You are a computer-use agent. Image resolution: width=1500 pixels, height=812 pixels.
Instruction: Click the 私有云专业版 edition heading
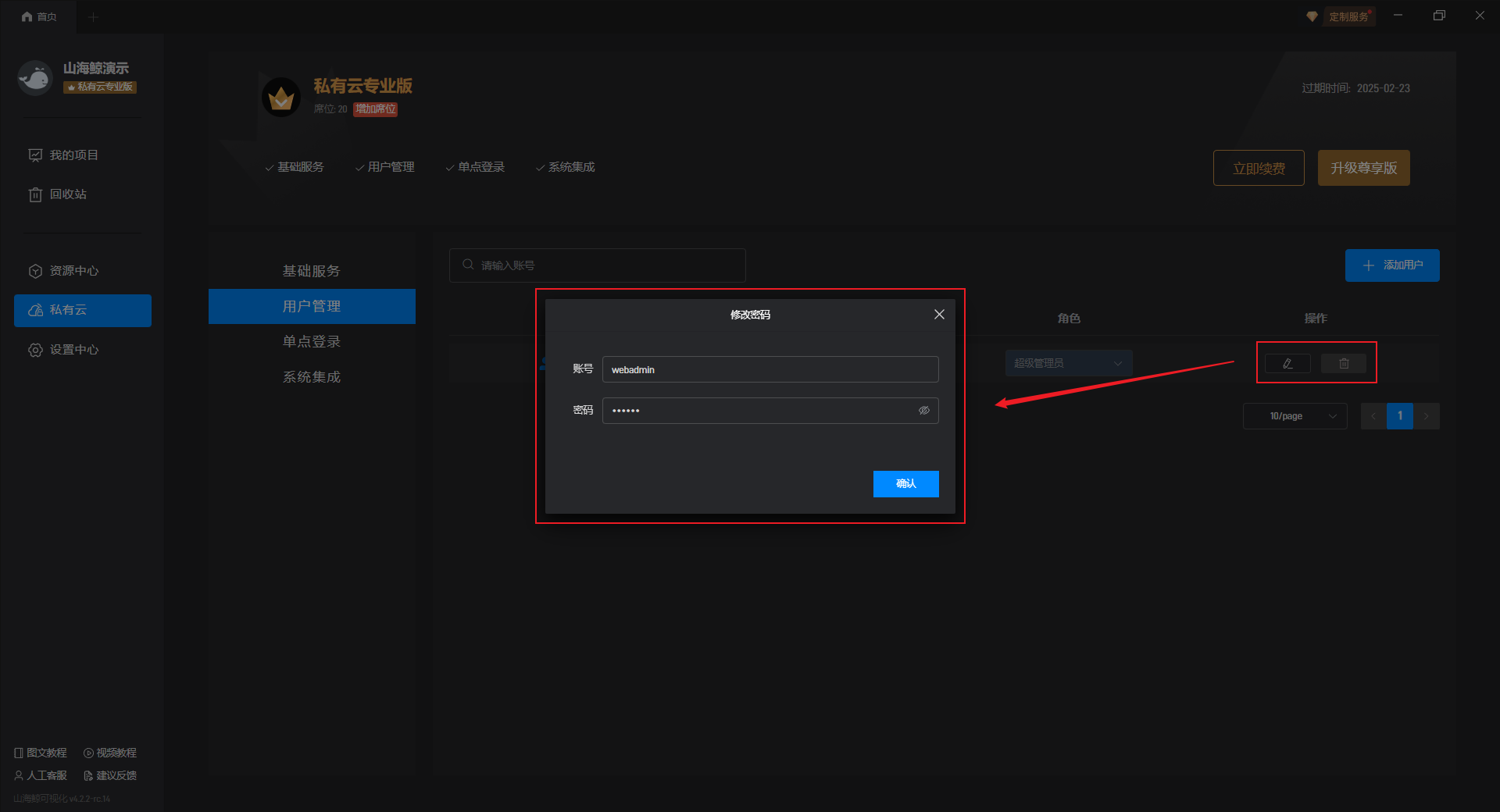pos(363,86)
